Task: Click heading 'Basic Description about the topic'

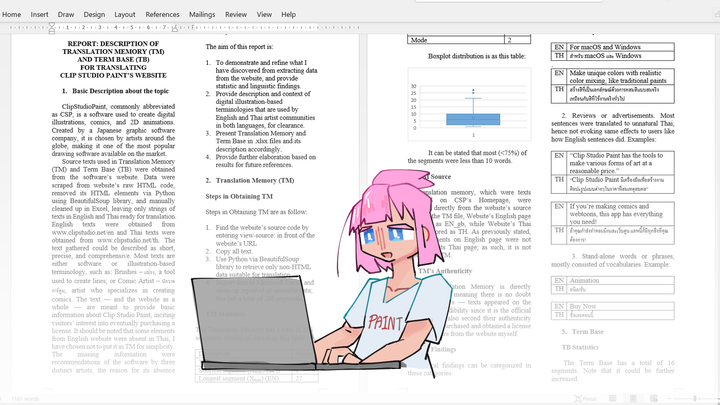Action: click(x=120, y=91)
